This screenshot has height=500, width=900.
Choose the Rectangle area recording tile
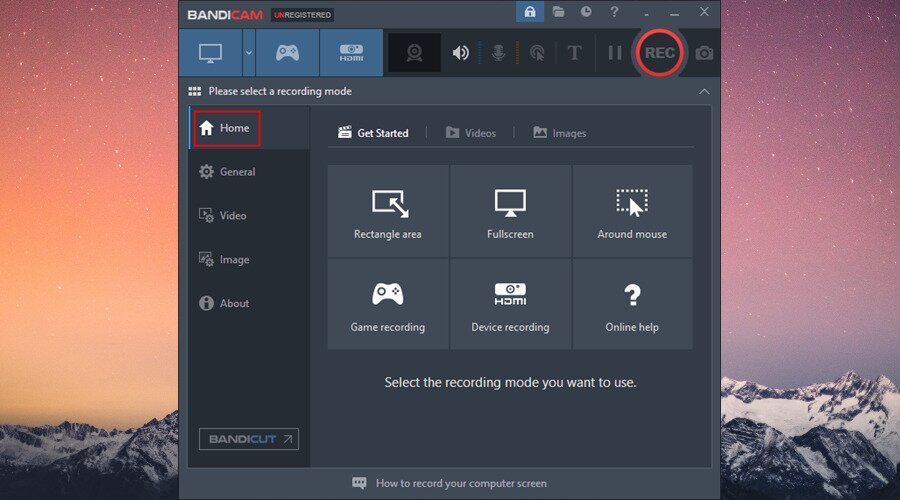tap(388, 212)
